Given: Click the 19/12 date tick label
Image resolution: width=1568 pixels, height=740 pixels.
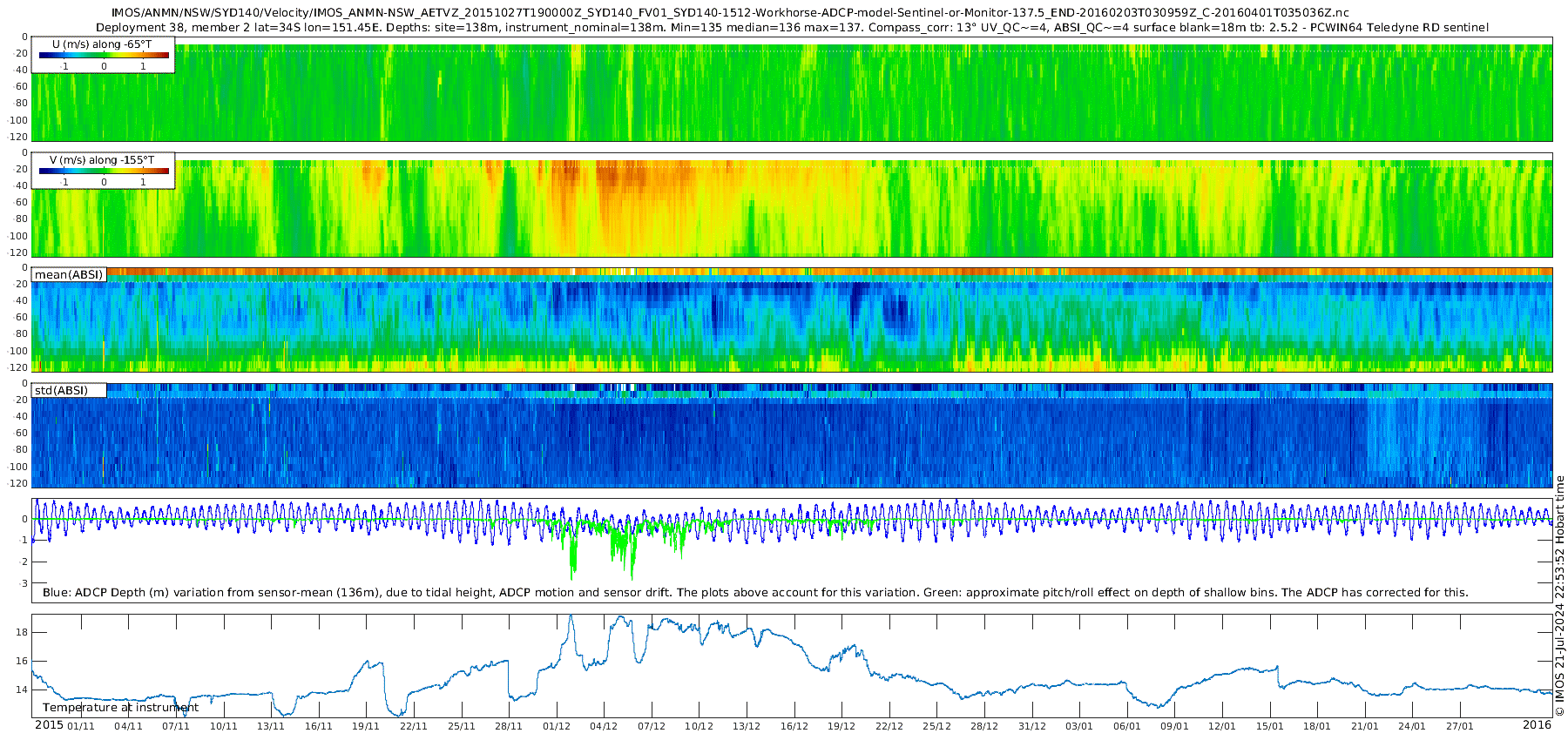Looking at the screenshot, I should pos(841,726).
